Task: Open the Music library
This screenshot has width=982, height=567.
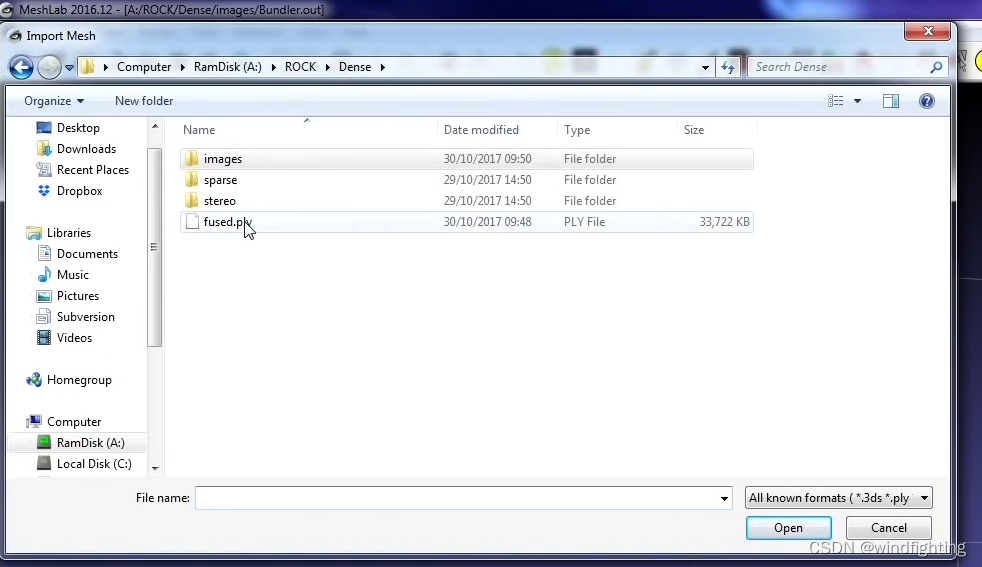Action: pyautogui.click(x=73, y=275)
